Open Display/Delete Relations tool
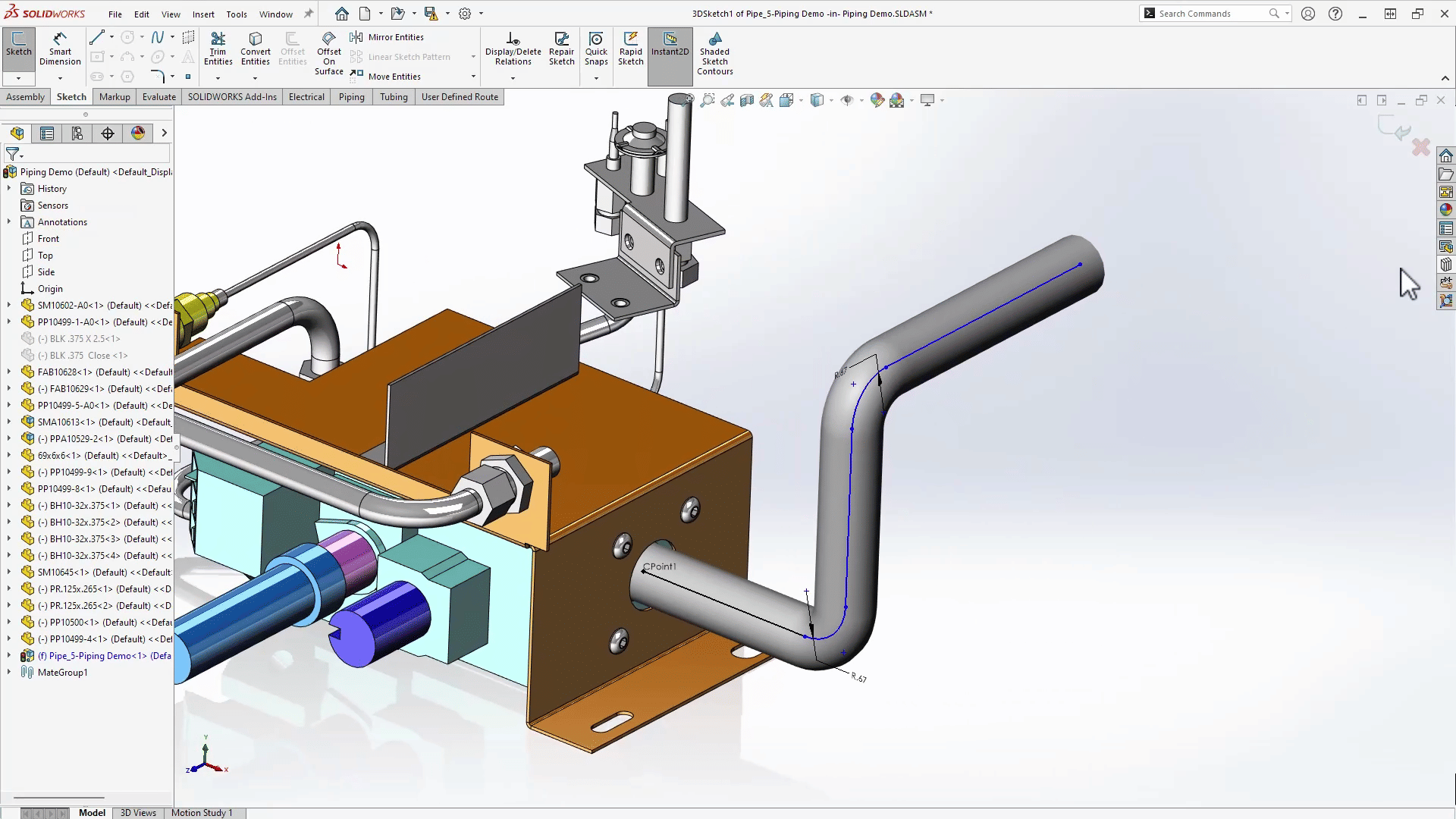The height and width of the screenshot is (819, 1456). pyautogui.click(x=513, y=49)
